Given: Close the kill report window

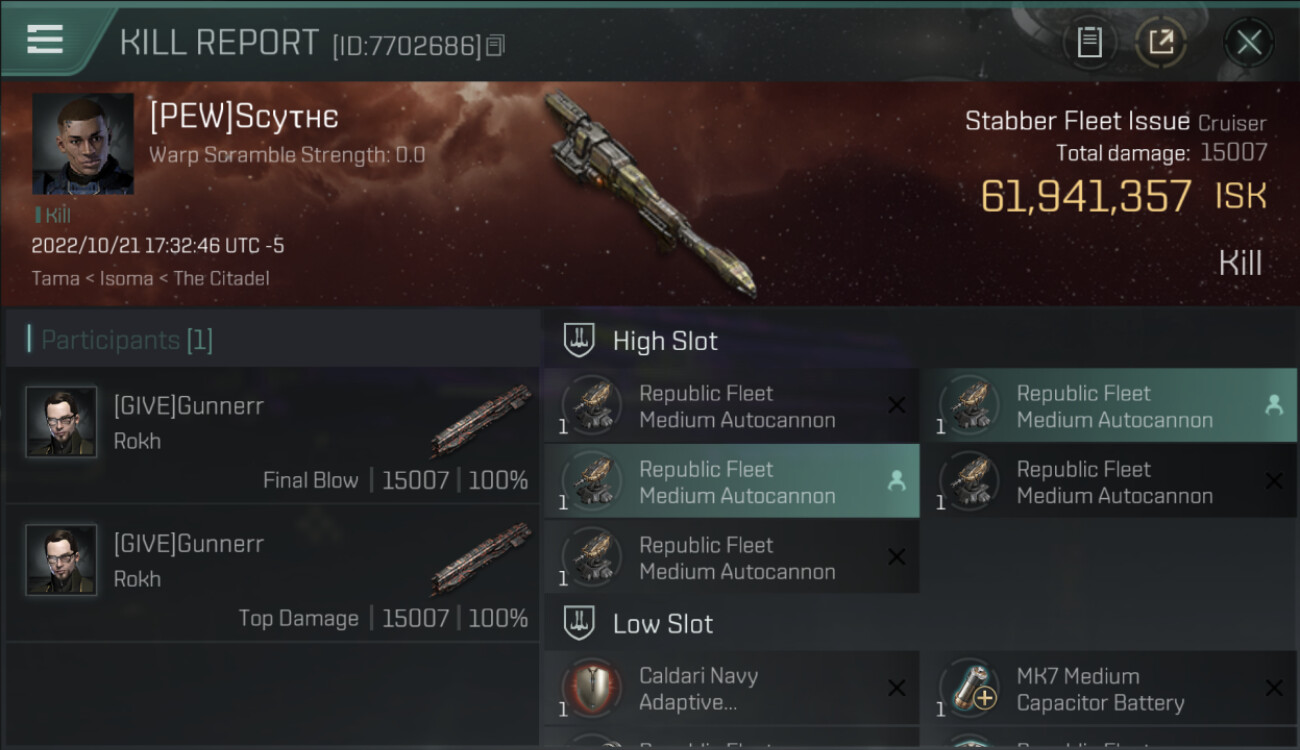Looking at the screenshot, I should click(1249, 43).
